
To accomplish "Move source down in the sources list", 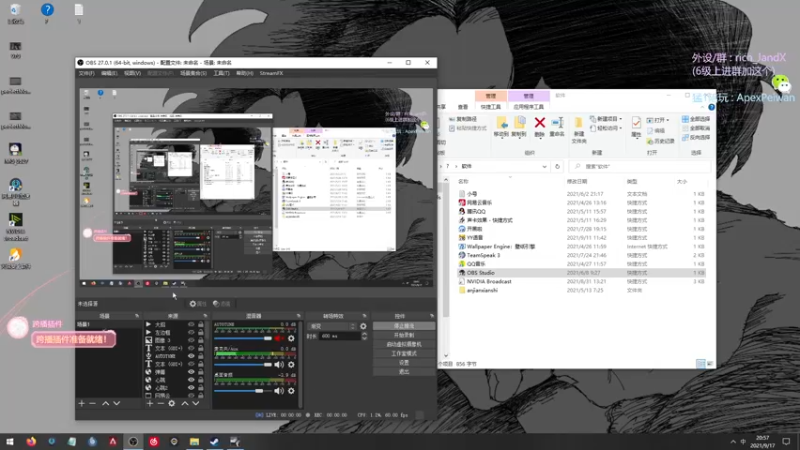I will click(195, 404).
